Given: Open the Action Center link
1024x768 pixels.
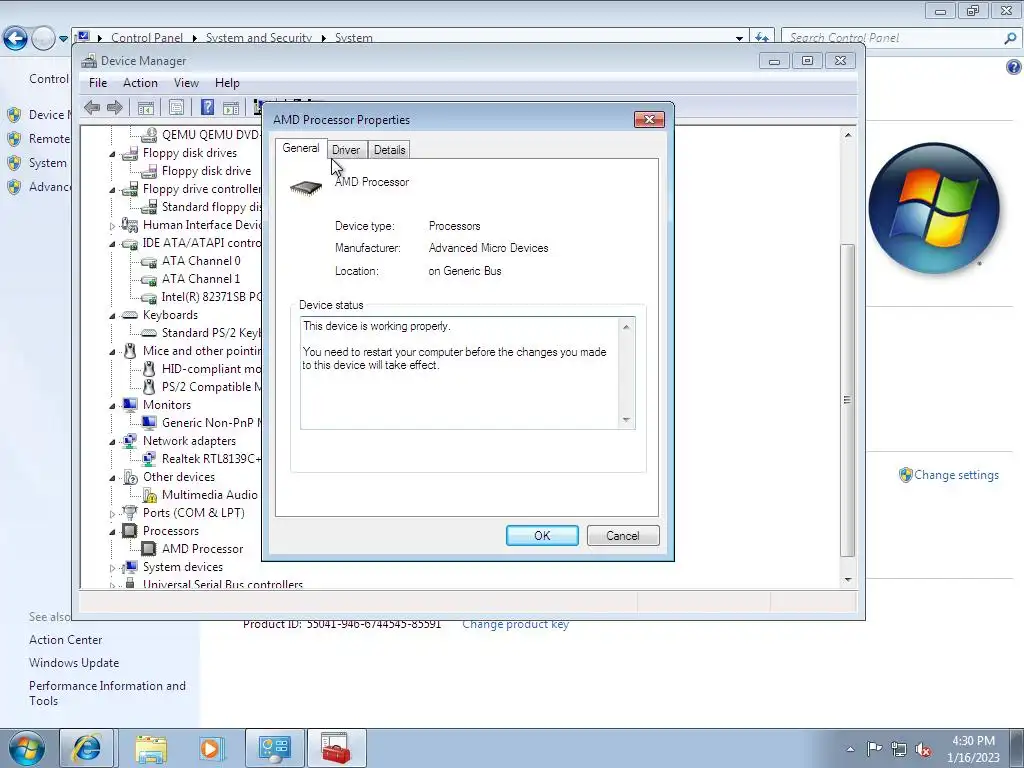Looking at the screenshot, I should click(x=65, y=640).
